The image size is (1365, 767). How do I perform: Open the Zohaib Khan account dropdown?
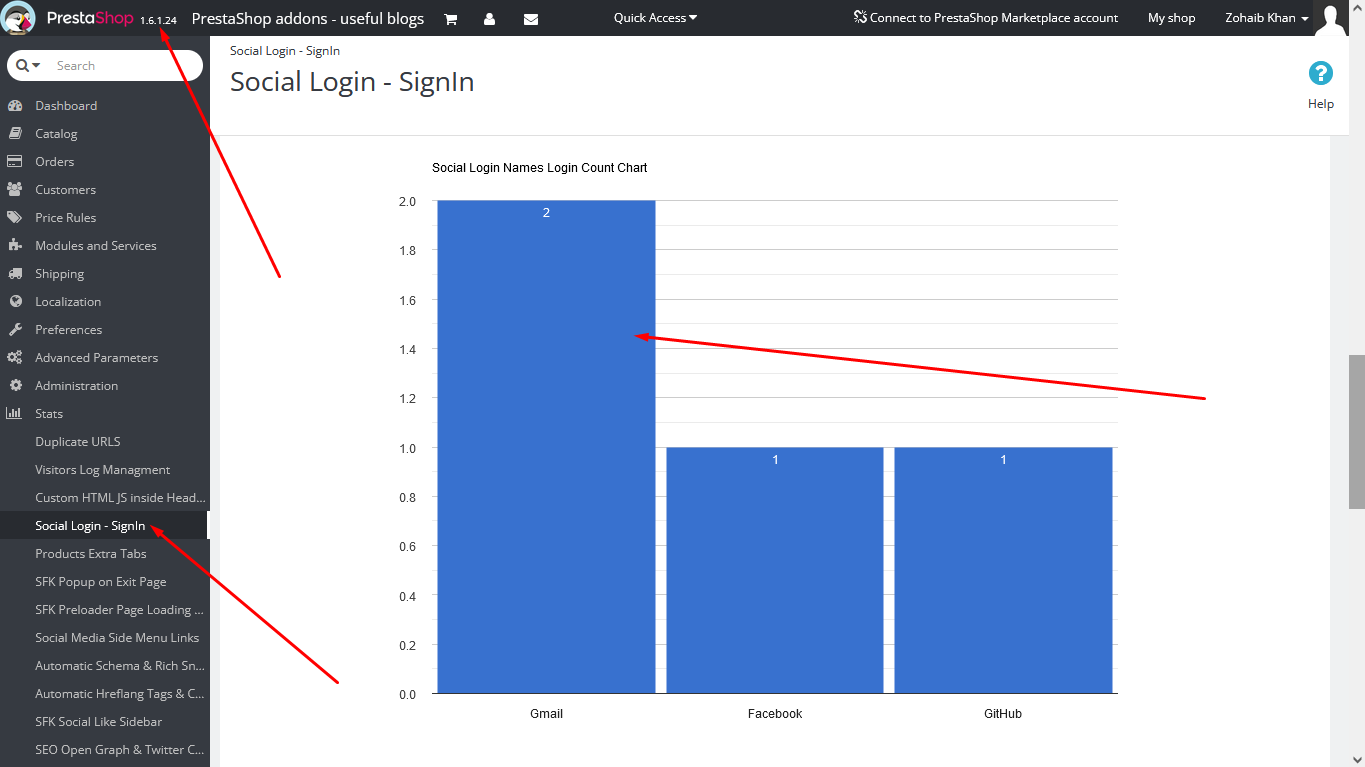(1267, 18)
